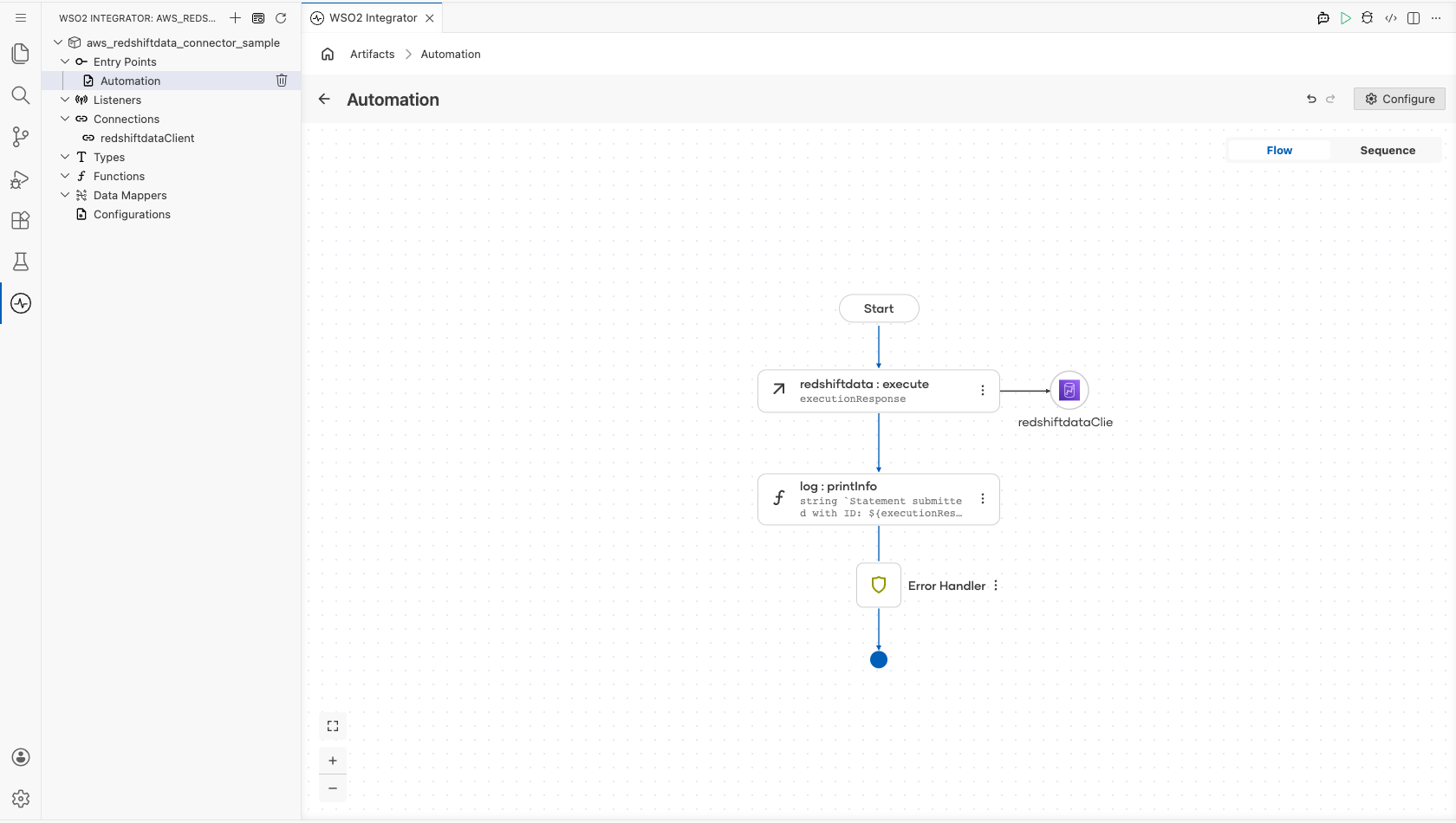This screenshot has width=1456, height=823.
Task: Open the redshiftdata execute node options menu
Action: tap(983, 391)
